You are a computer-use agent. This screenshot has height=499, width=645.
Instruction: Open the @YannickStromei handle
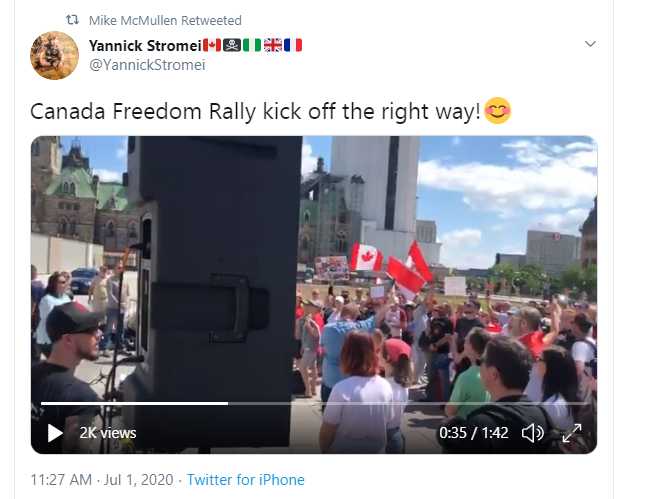[x=147, y=65]
